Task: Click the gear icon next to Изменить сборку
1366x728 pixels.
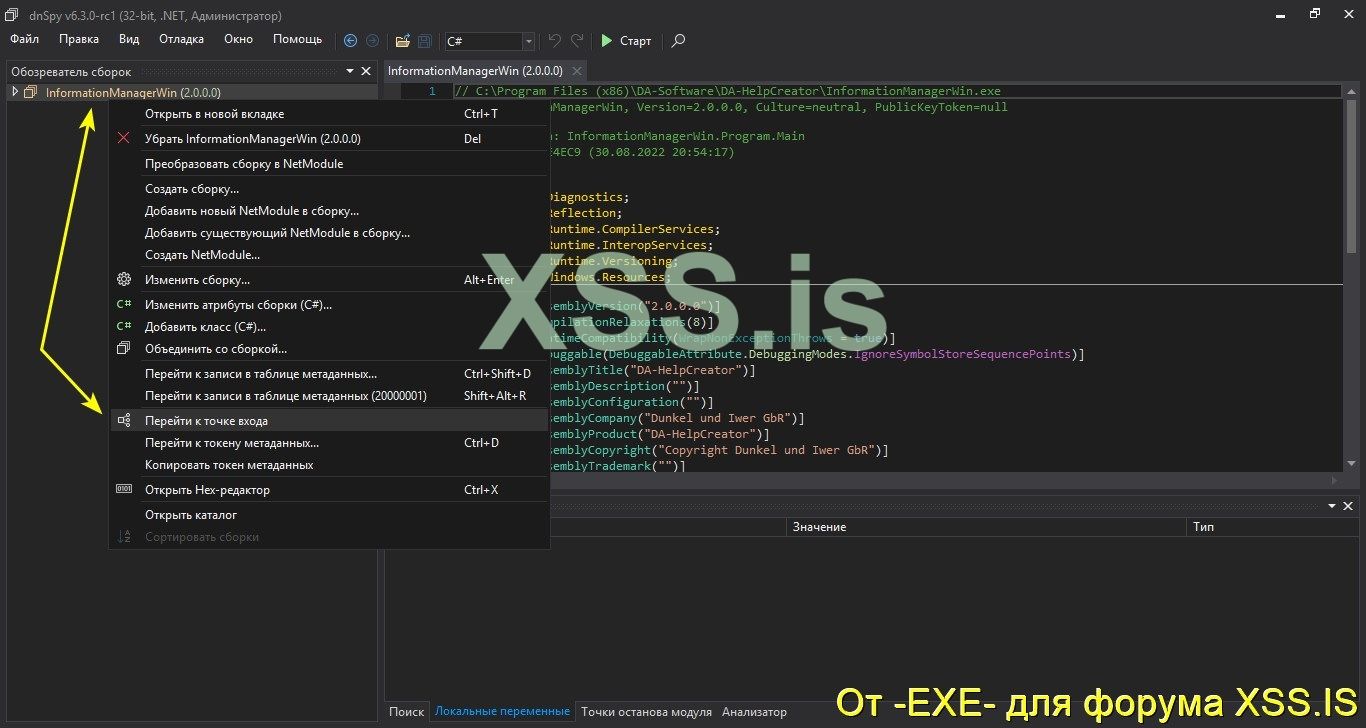Action: [x=123, y=279]
